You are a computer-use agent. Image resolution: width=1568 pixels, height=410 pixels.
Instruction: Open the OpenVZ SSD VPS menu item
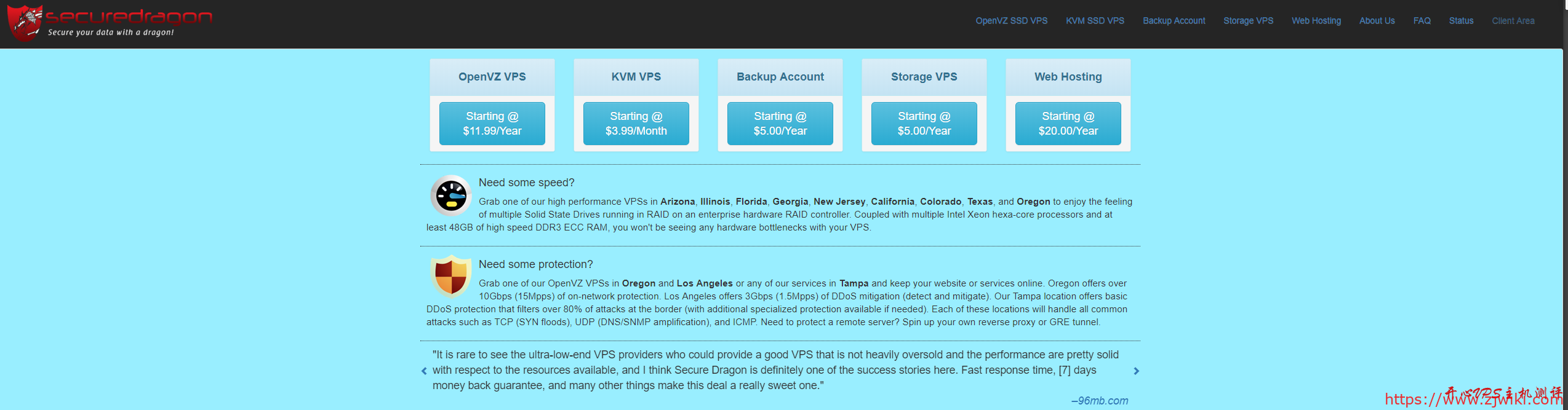(x=1011, y=21)
